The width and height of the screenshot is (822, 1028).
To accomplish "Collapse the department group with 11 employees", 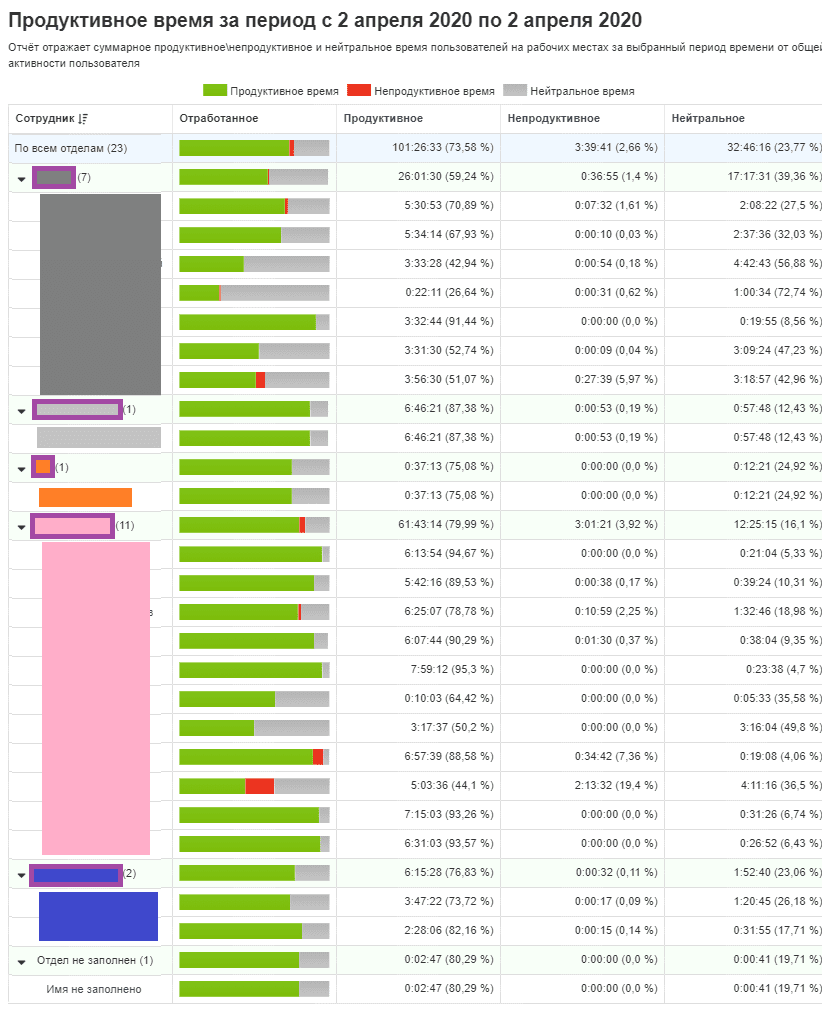I will (x=22, y=526).
